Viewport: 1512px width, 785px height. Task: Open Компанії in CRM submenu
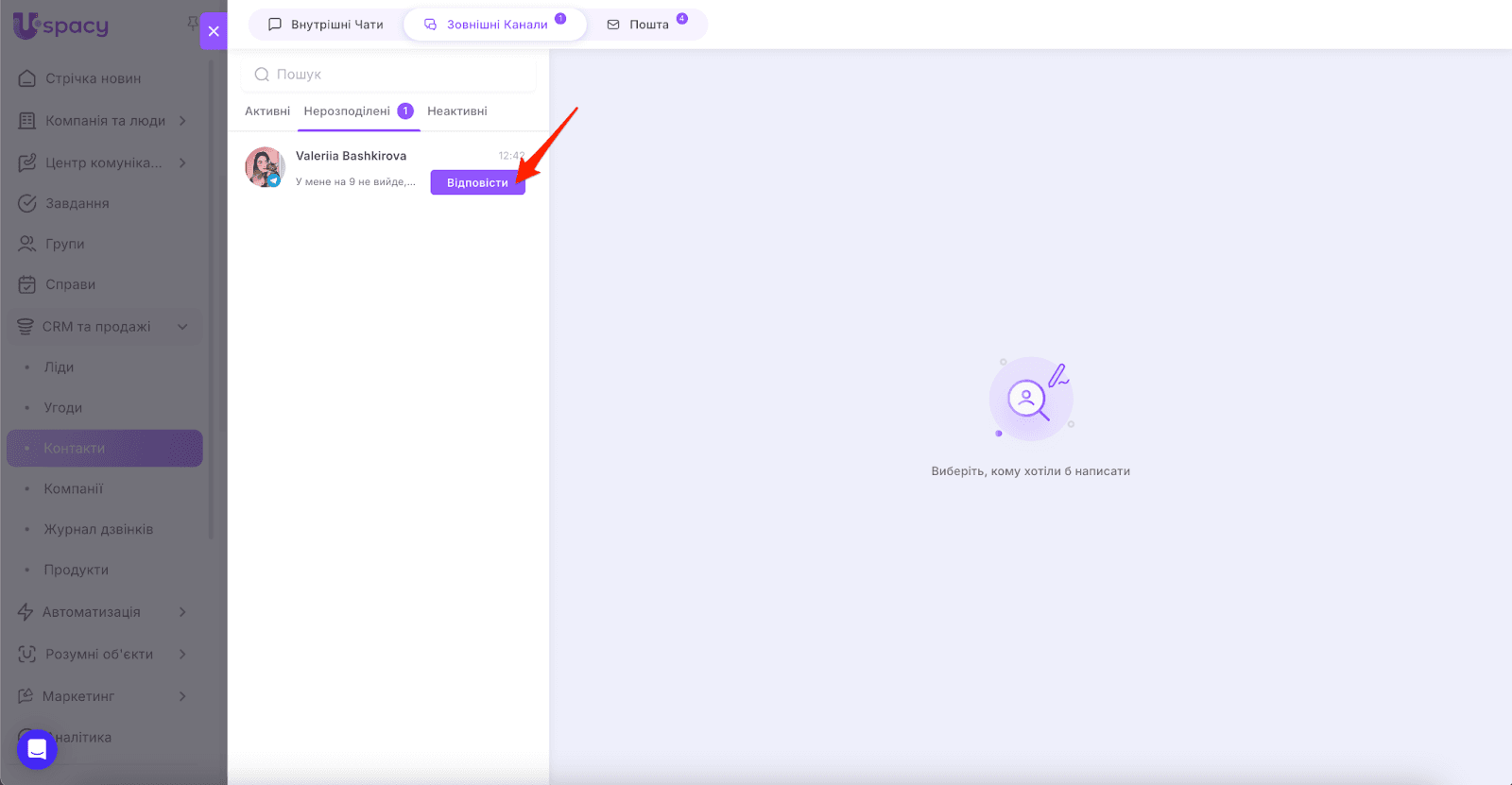pos(74,489)
